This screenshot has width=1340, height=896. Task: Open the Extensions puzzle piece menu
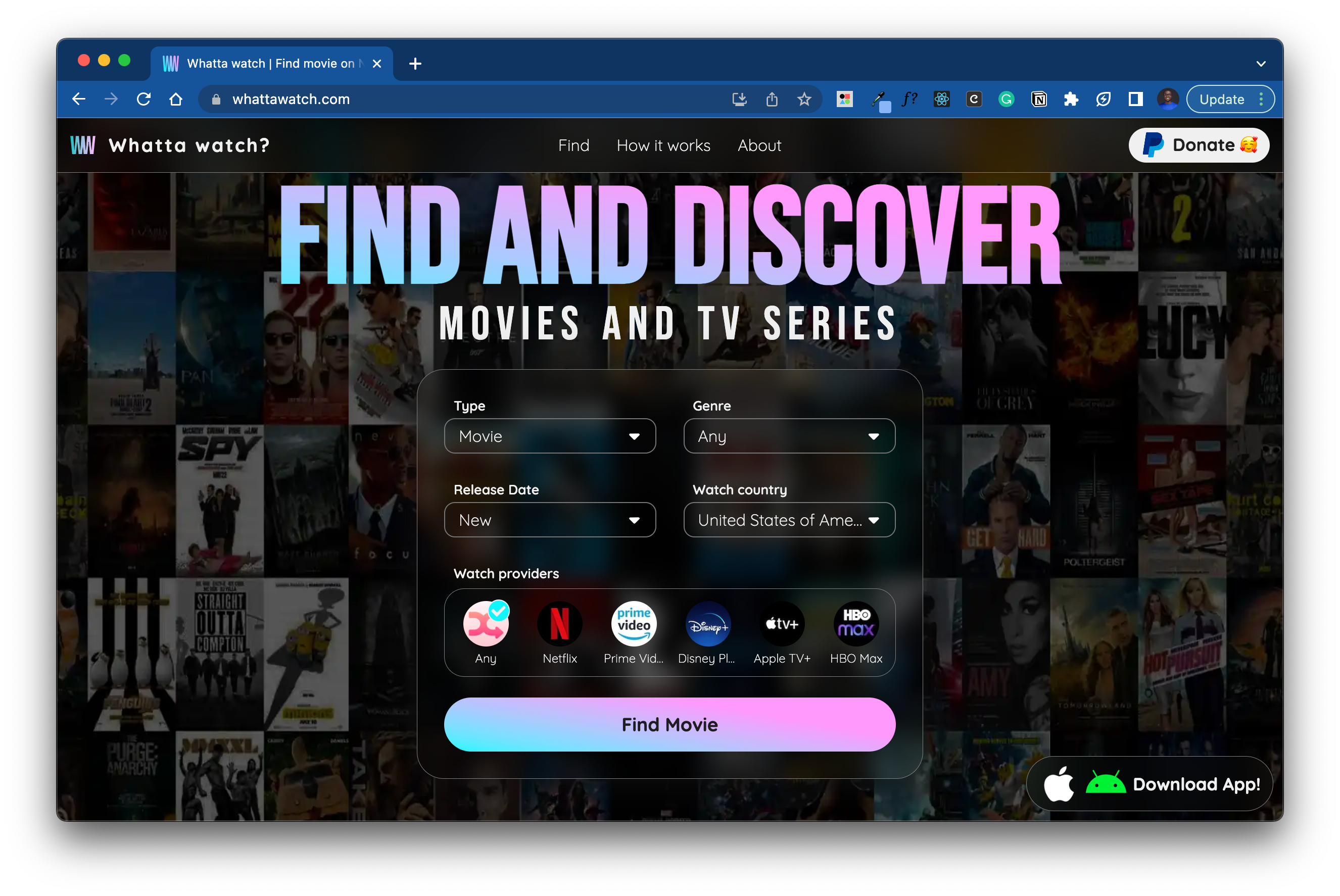click(x=1071, y=99)
